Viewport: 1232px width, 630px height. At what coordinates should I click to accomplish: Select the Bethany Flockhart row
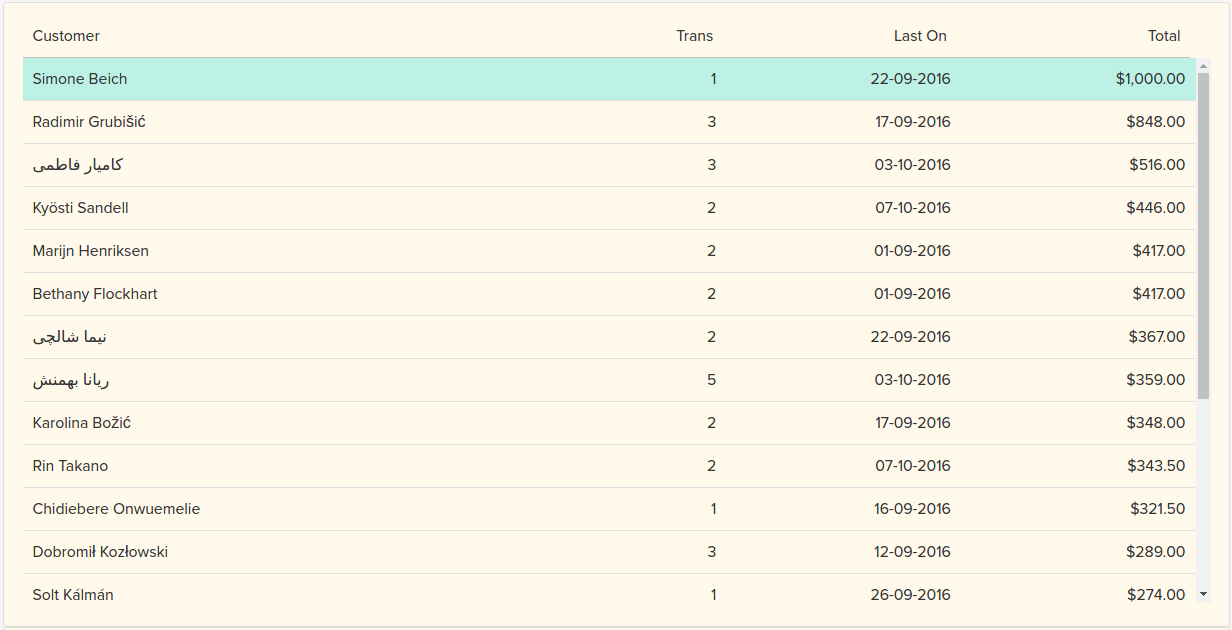click(x=95, y=294)
